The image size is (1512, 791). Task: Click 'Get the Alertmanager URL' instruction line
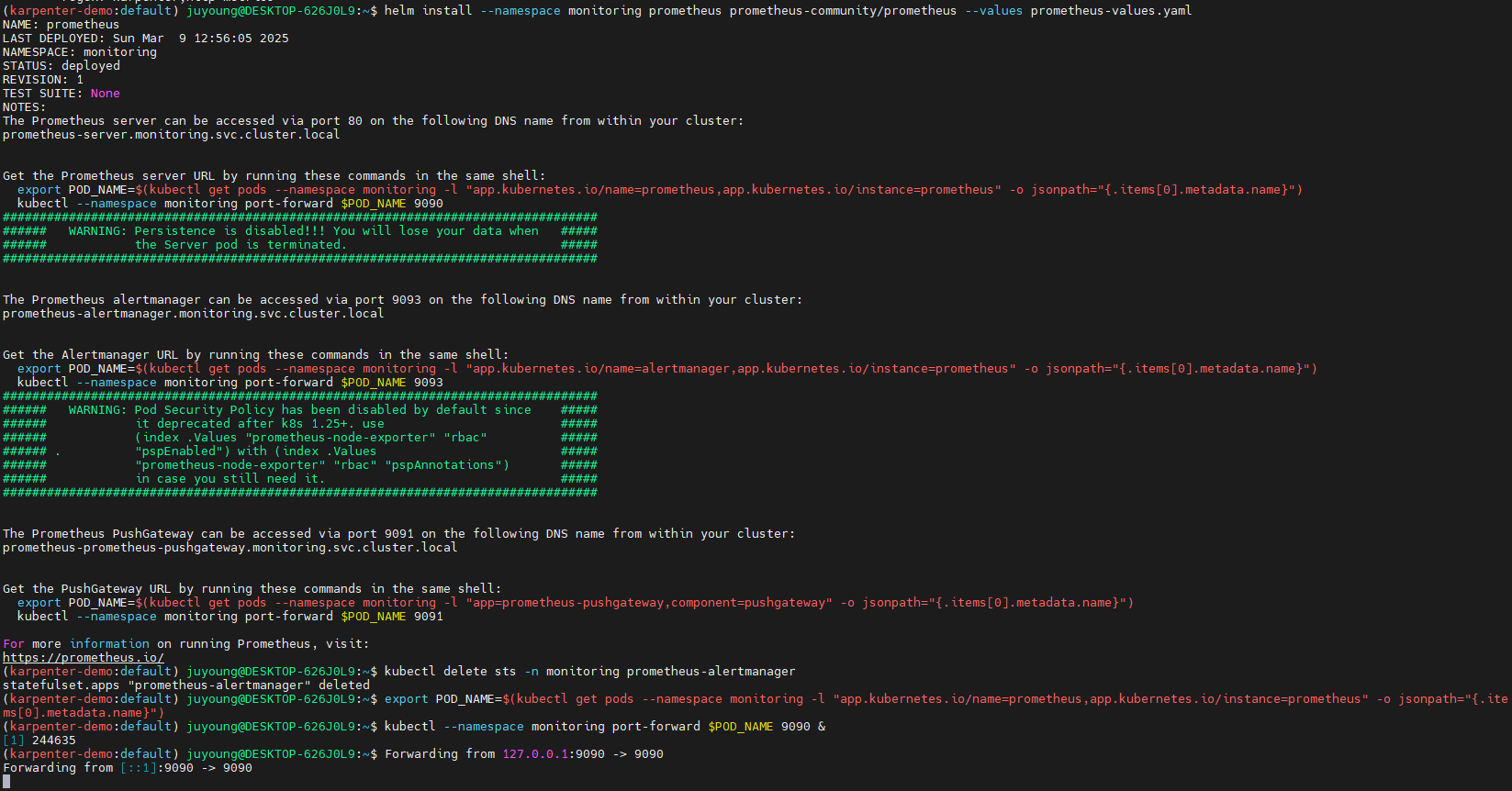click(256, 355)
